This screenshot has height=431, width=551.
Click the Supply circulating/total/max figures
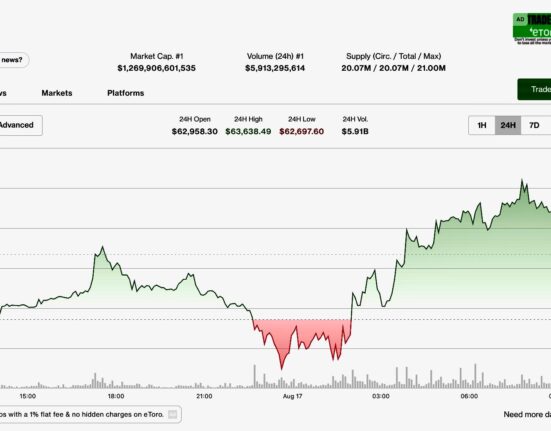click(393, 68)
